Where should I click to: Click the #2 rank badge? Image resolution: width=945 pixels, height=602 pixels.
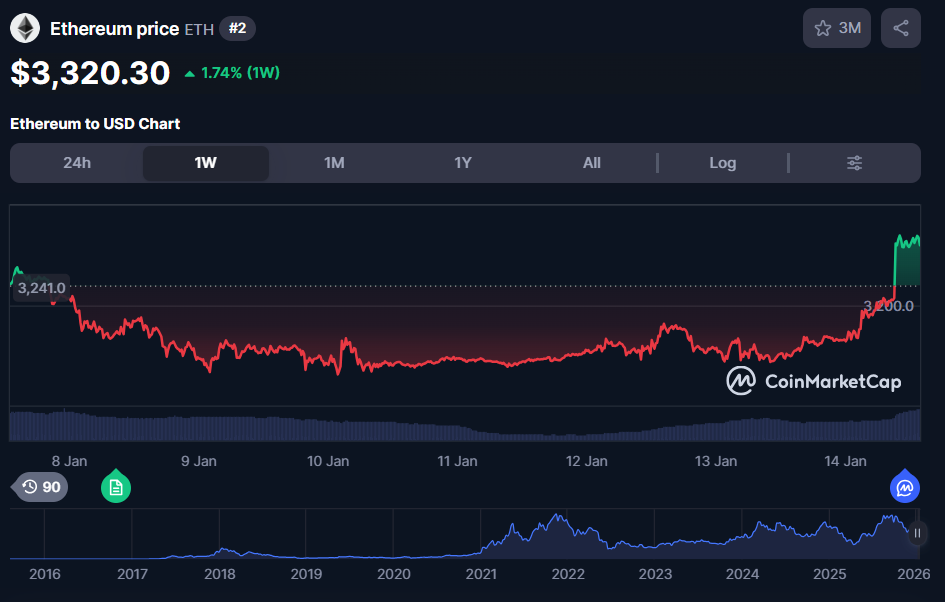(237, 28)
